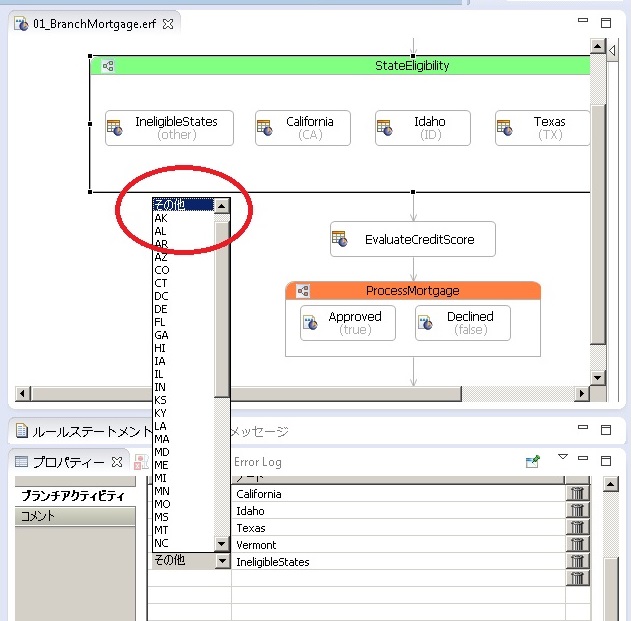
Task: Switch to the 01_BranchMortgage.erf editor tab
Action: pyautogui.click(x=94, y=24)
